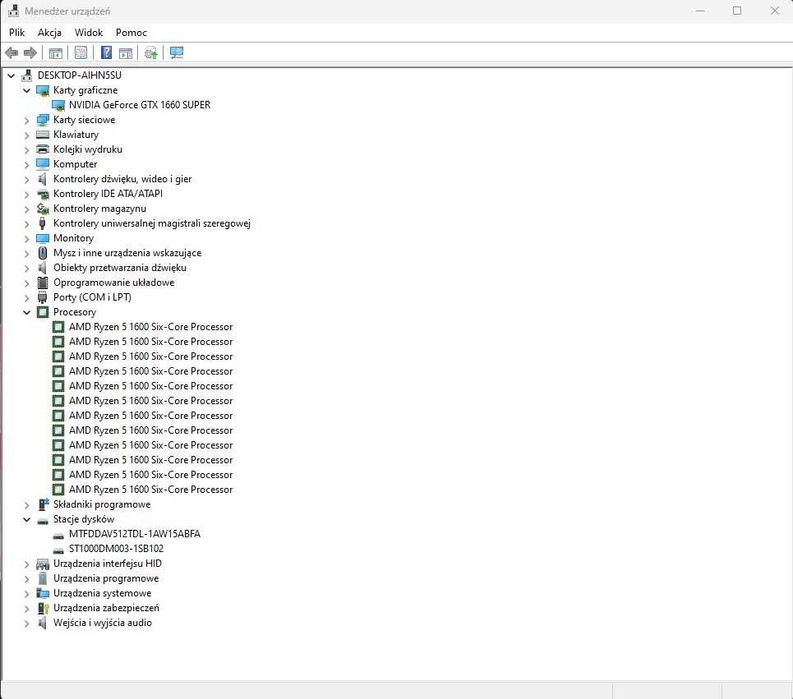Click the Urządzenia zabezpieczeń key icon
This screenshot has height=699, width=793.
[x=43, y=608]
